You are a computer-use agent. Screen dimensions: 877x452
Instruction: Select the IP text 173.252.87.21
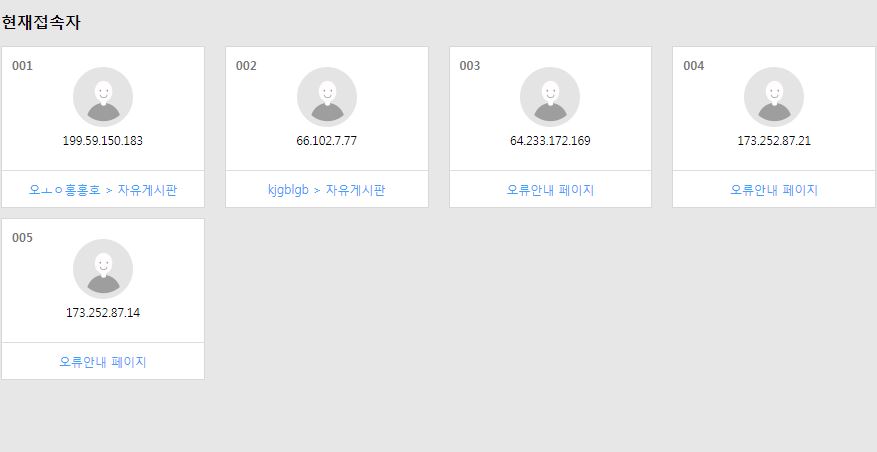(x=774, y=140)
